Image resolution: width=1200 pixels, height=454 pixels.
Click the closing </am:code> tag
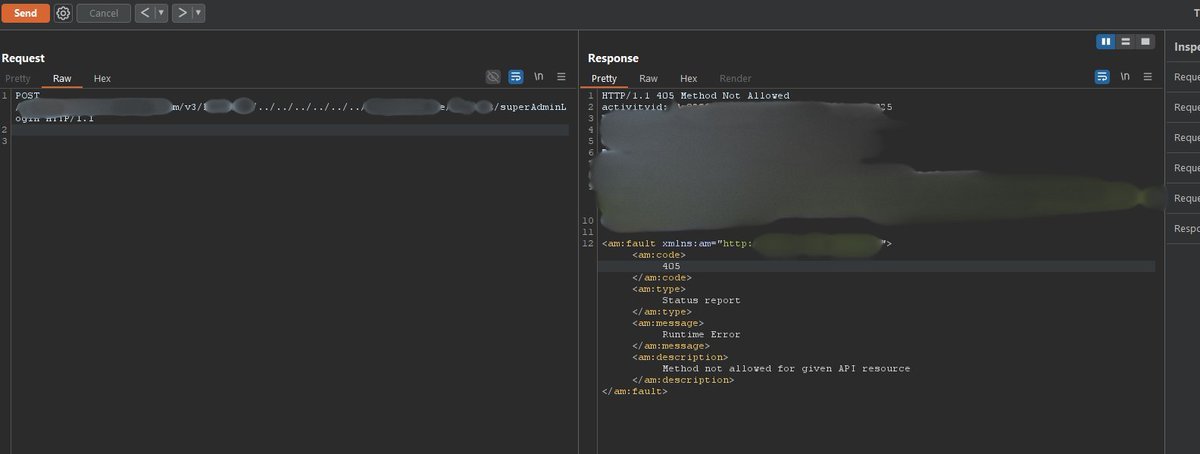(662, 277)
